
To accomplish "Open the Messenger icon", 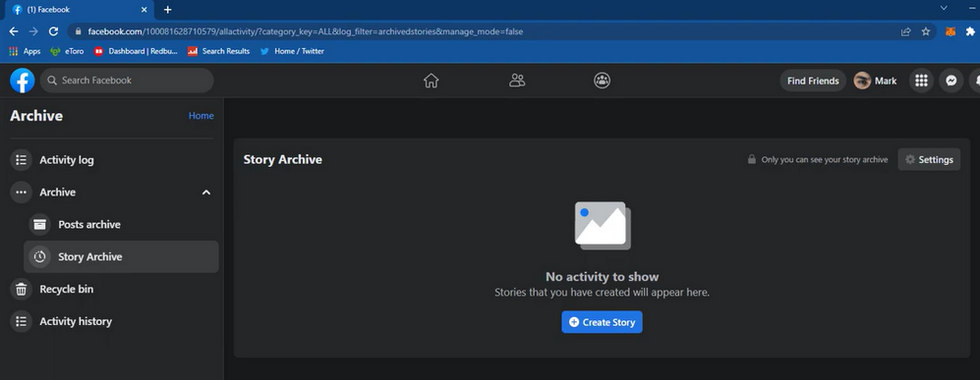I will point(951,81).
